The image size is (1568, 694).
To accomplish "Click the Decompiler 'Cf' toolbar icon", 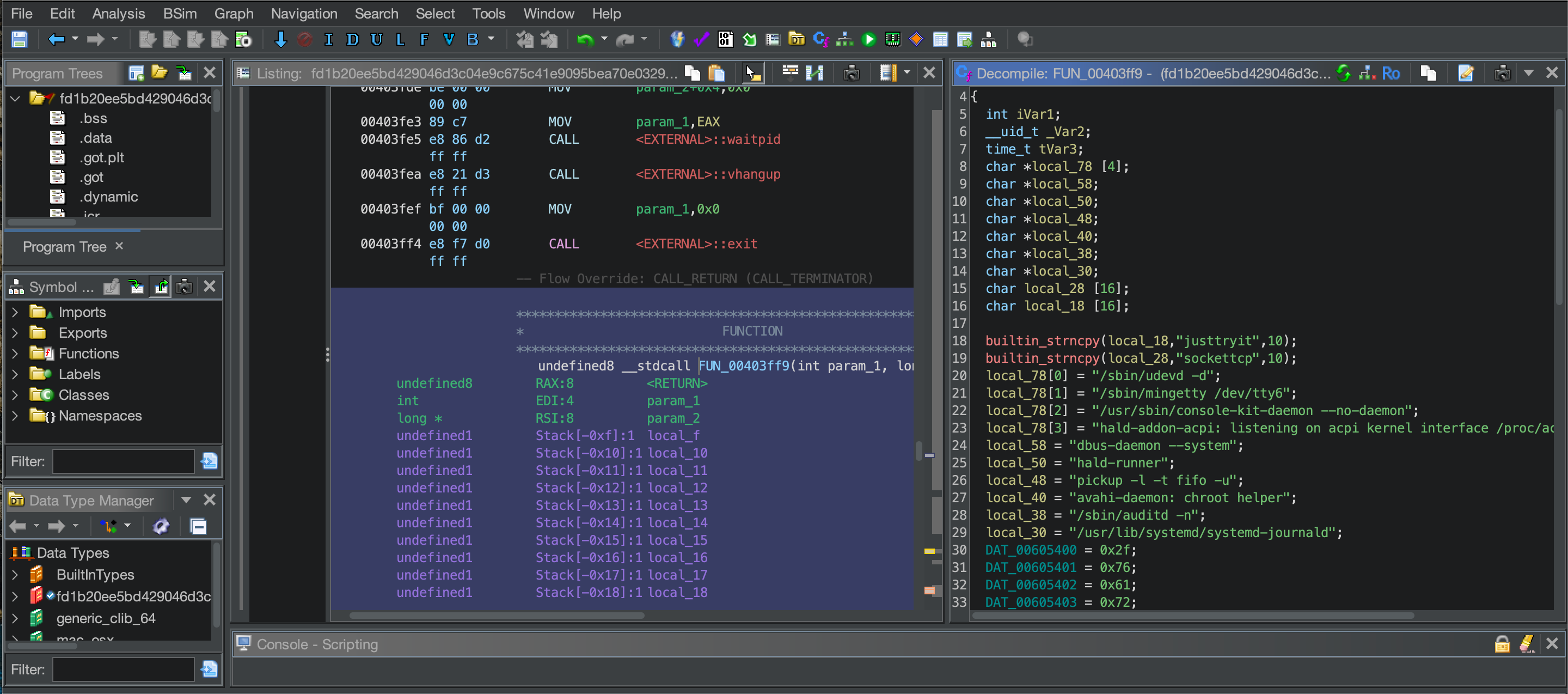I will (x=820, y=40).
